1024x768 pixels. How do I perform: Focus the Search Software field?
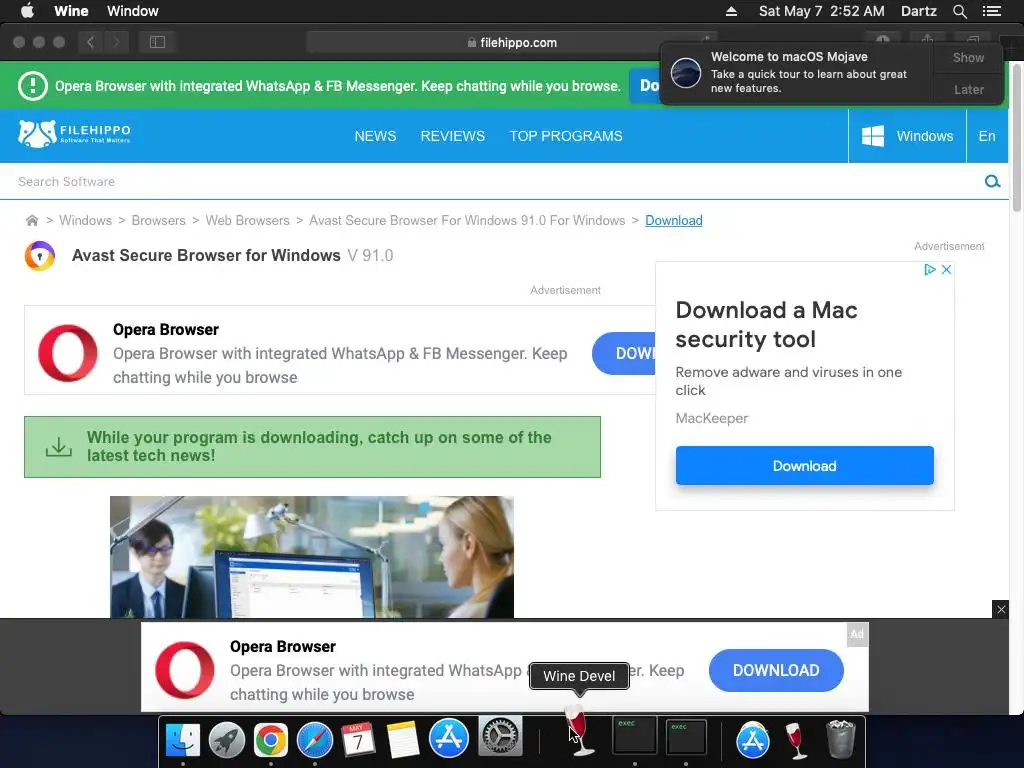click(x=496, y=182)
